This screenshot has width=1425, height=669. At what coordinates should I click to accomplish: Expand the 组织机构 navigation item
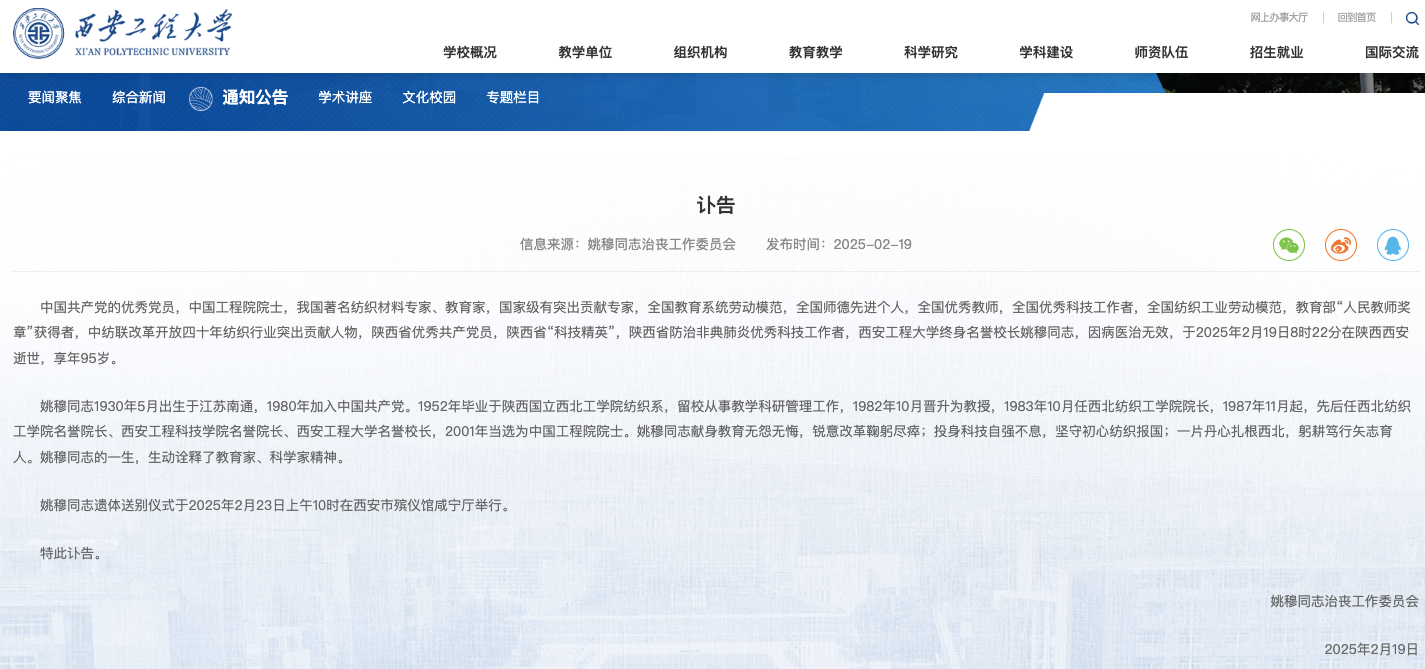(700, 52)
